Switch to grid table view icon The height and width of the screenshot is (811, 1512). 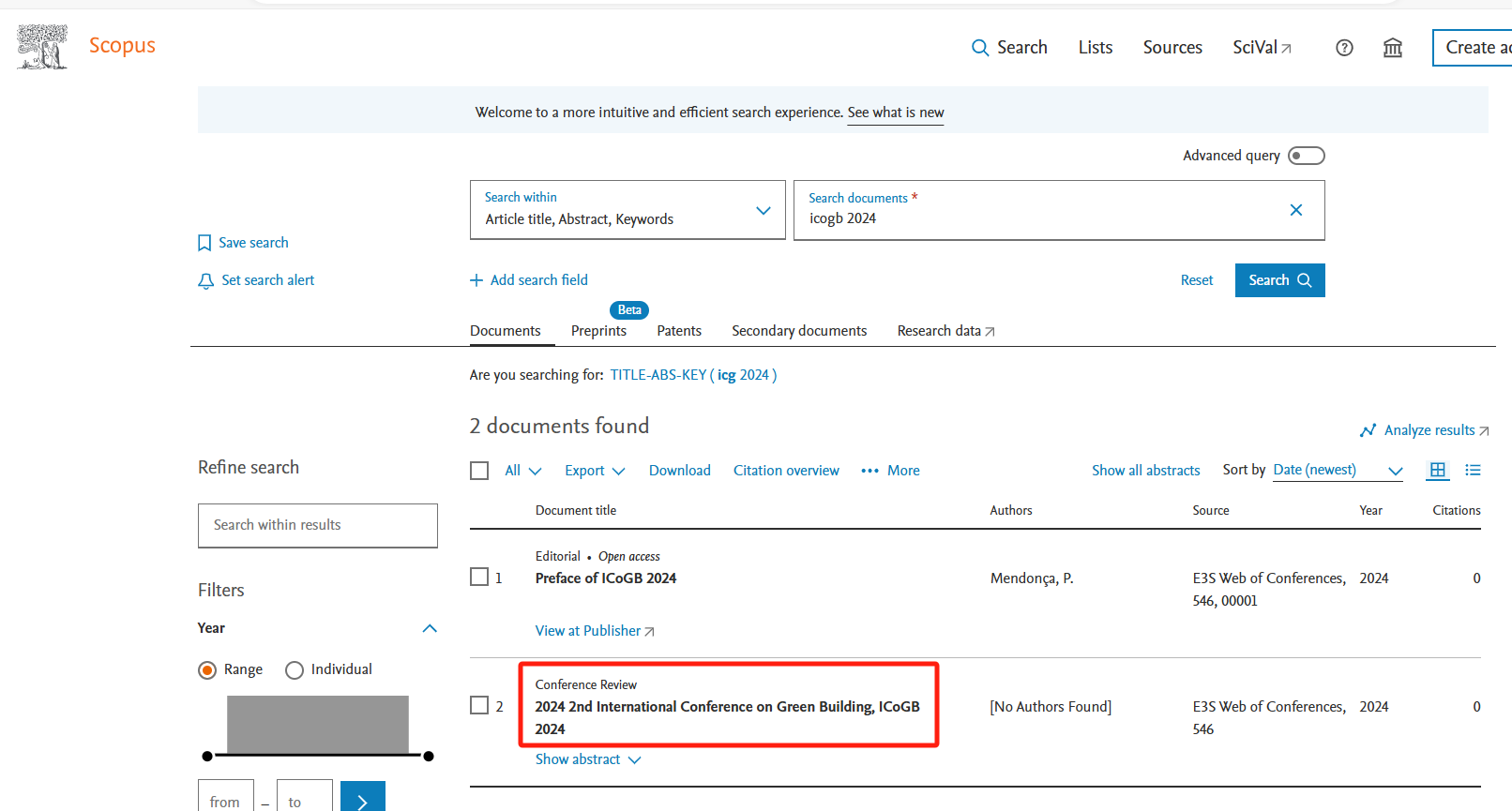(x=1437, y=471)
